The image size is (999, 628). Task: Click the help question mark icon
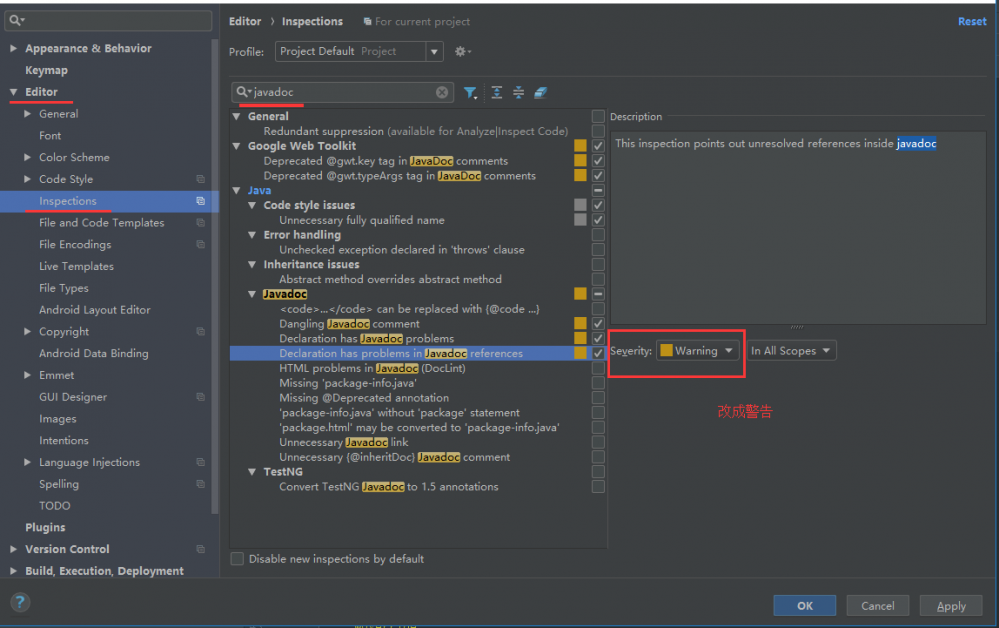18,602
